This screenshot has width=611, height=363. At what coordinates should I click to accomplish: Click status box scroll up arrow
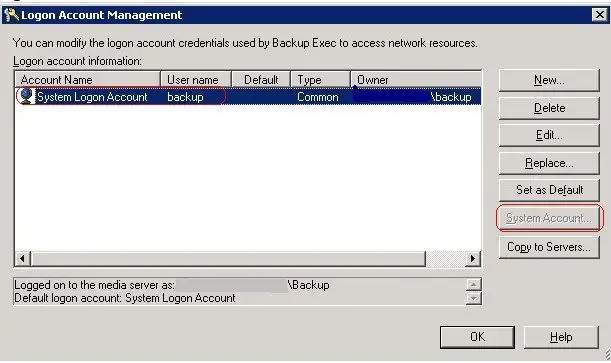click(x=473, y=285)
